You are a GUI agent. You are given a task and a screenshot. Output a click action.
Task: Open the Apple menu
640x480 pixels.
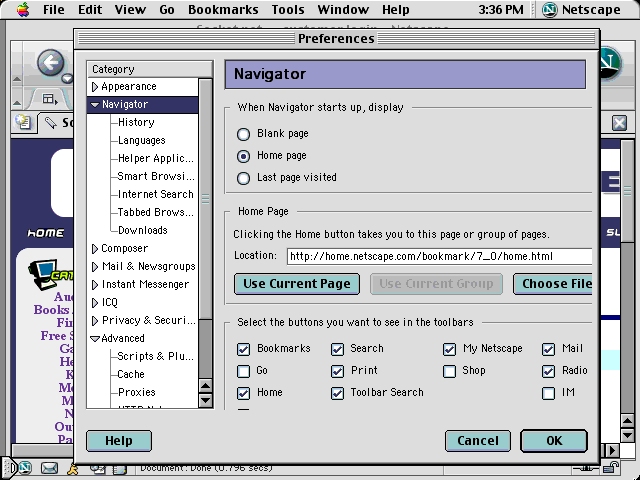23,9
